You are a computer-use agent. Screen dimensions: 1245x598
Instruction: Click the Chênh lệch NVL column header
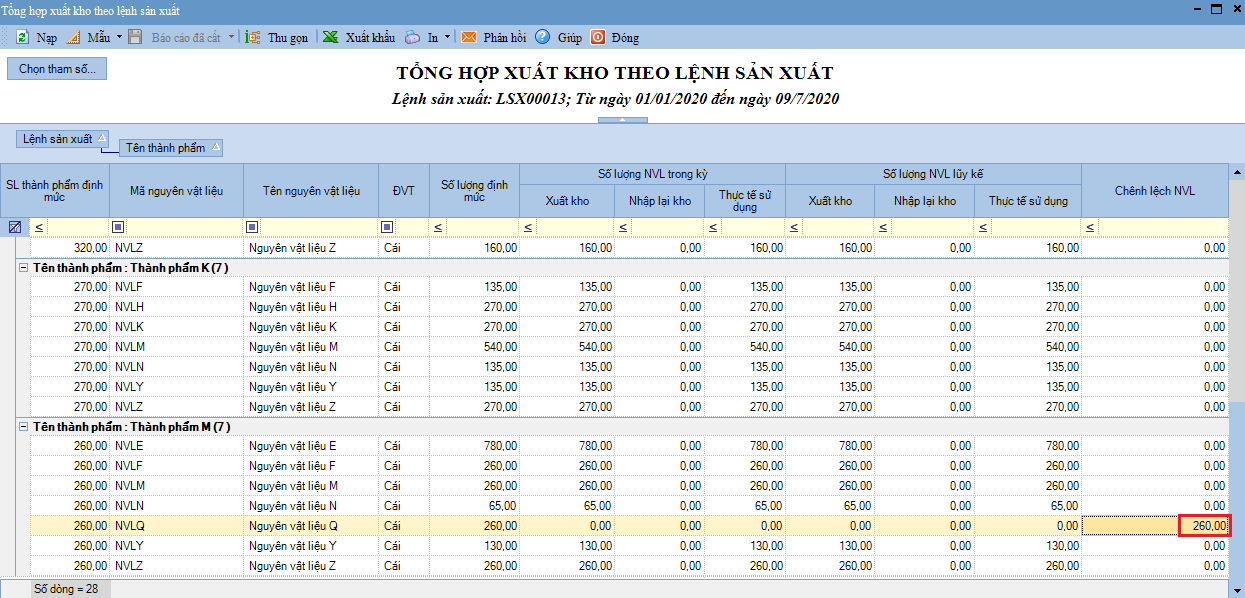coord(1155,190)
